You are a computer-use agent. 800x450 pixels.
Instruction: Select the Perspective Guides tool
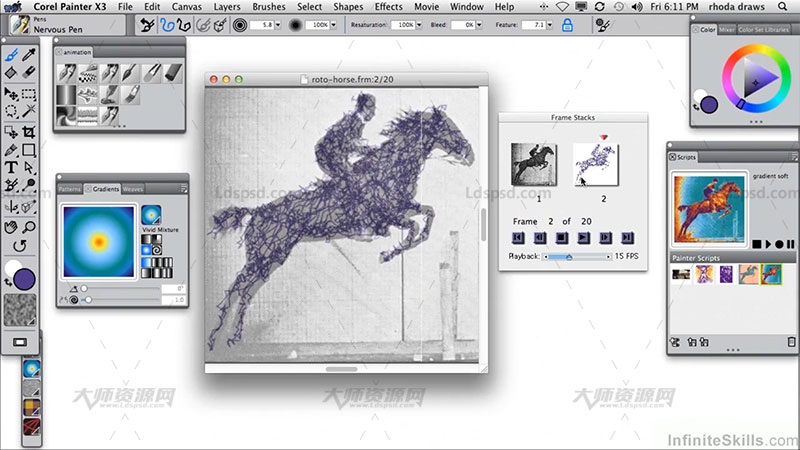click(x=29, y=207)
